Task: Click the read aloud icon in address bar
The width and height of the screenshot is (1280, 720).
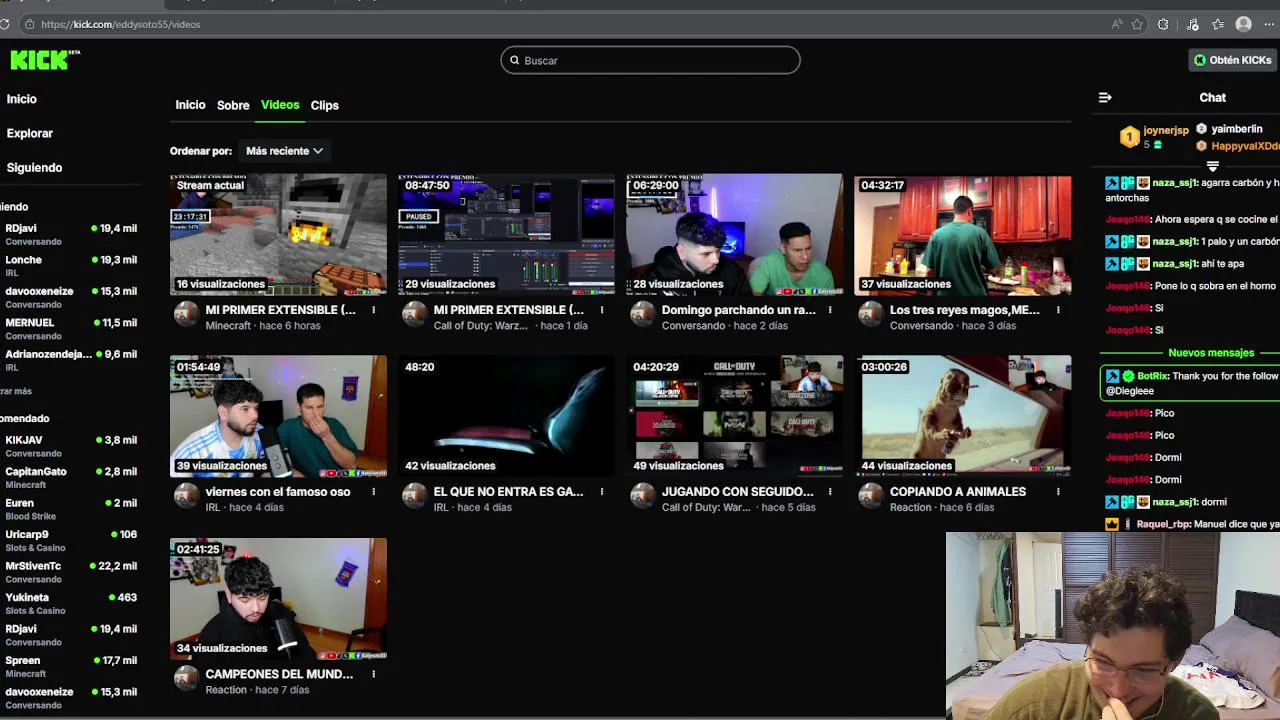Action: (x=1117, y=24)
